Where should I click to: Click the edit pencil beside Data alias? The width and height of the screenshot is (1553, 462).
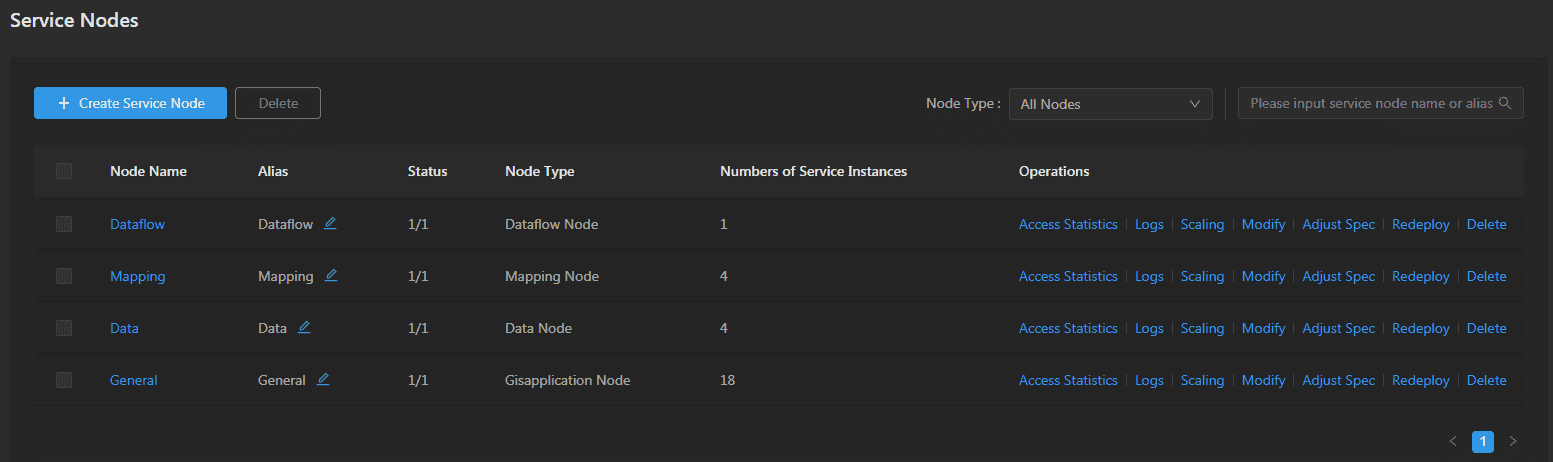(x=304, y=328)
